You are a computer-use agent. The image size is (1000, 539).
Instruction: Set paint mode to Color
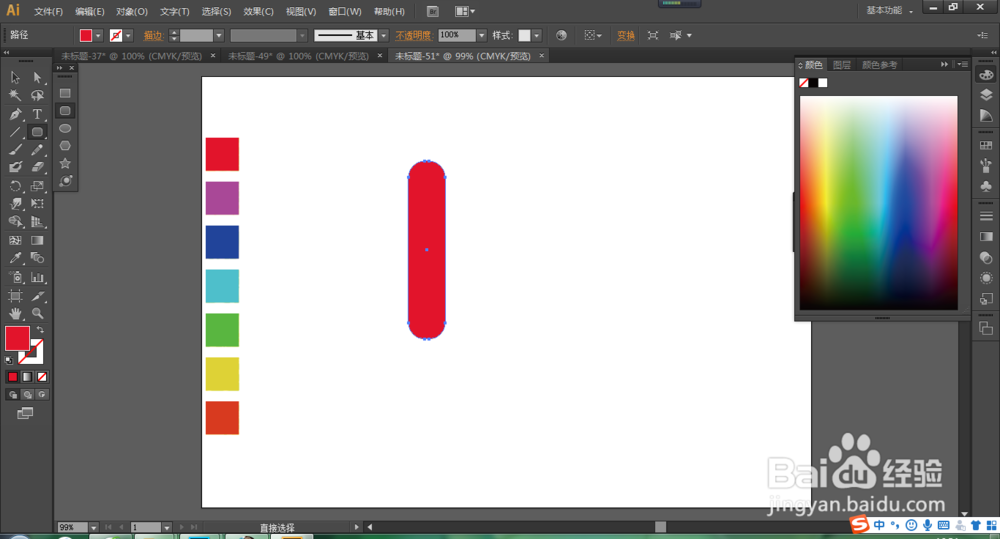[x=13, y=377]
